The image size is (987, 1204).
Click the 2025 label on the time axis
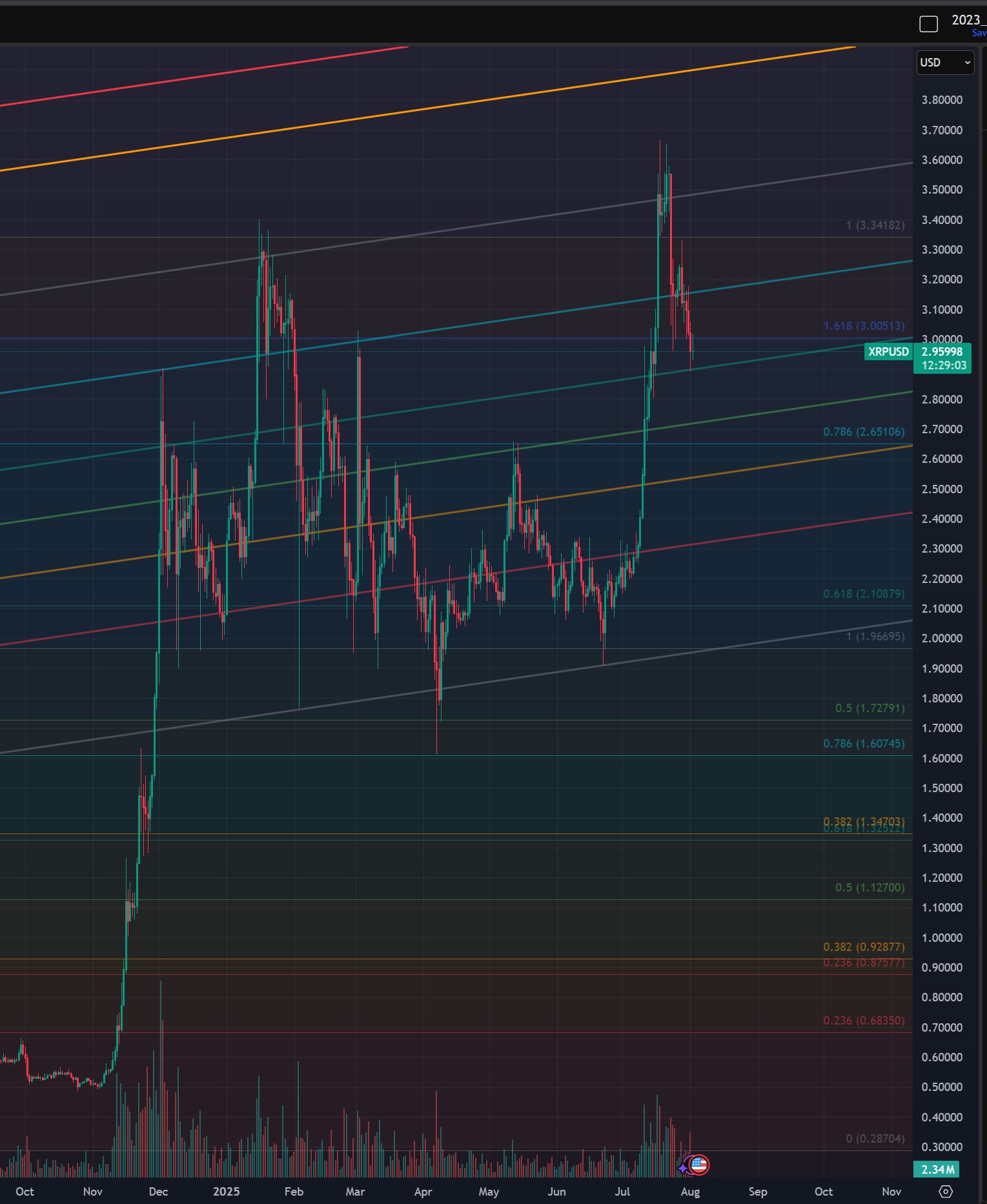pyautogui.click(x=226, y=1192)
